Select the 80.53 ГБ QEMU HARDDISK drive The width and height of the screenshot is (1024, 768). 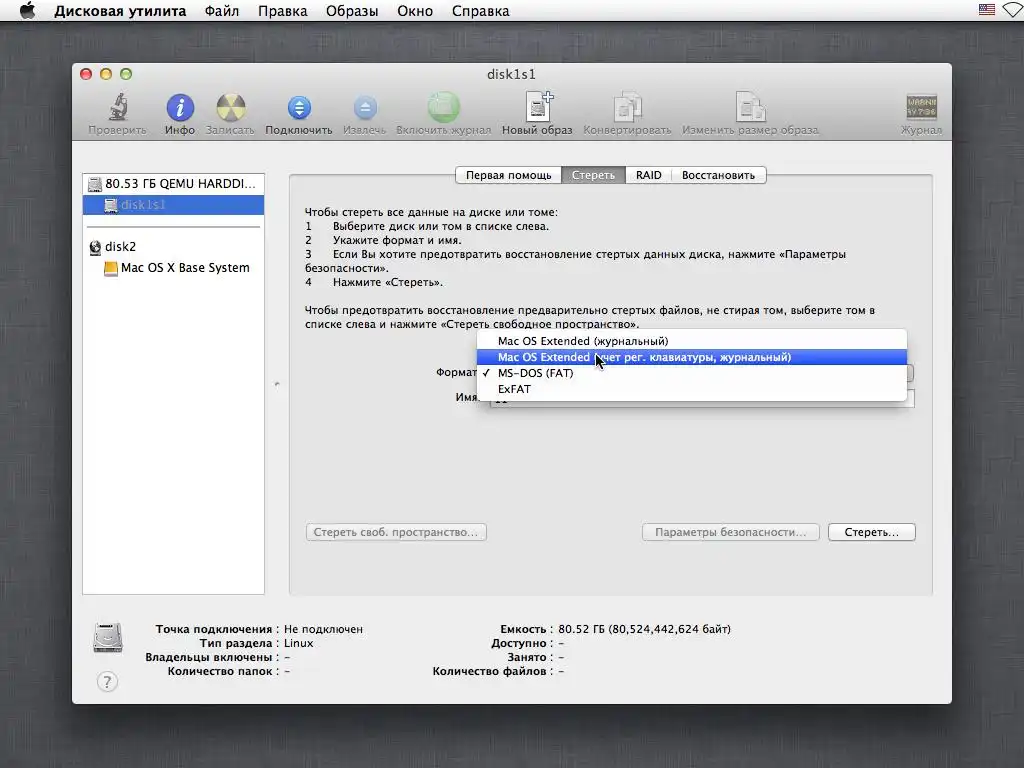pos(173,184)
